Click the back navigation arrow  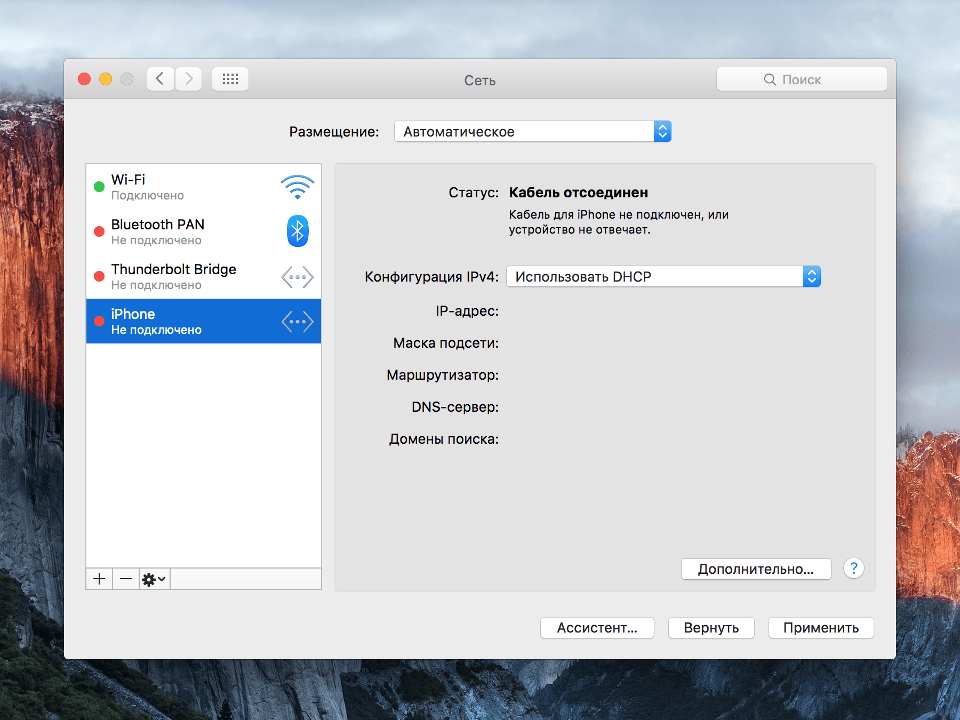click(160, 78)
